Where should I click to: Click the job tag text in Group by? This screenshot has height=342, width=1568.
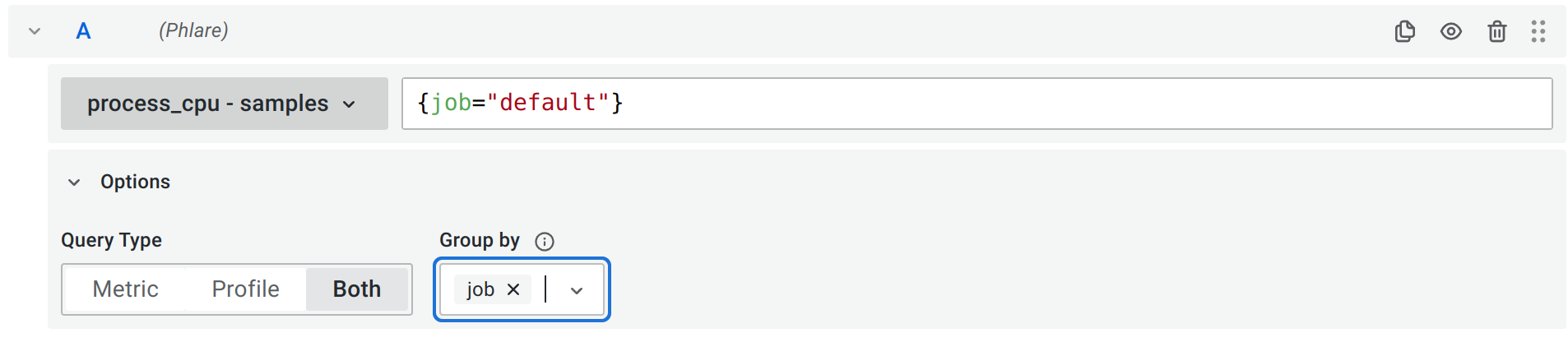(480, 289)
